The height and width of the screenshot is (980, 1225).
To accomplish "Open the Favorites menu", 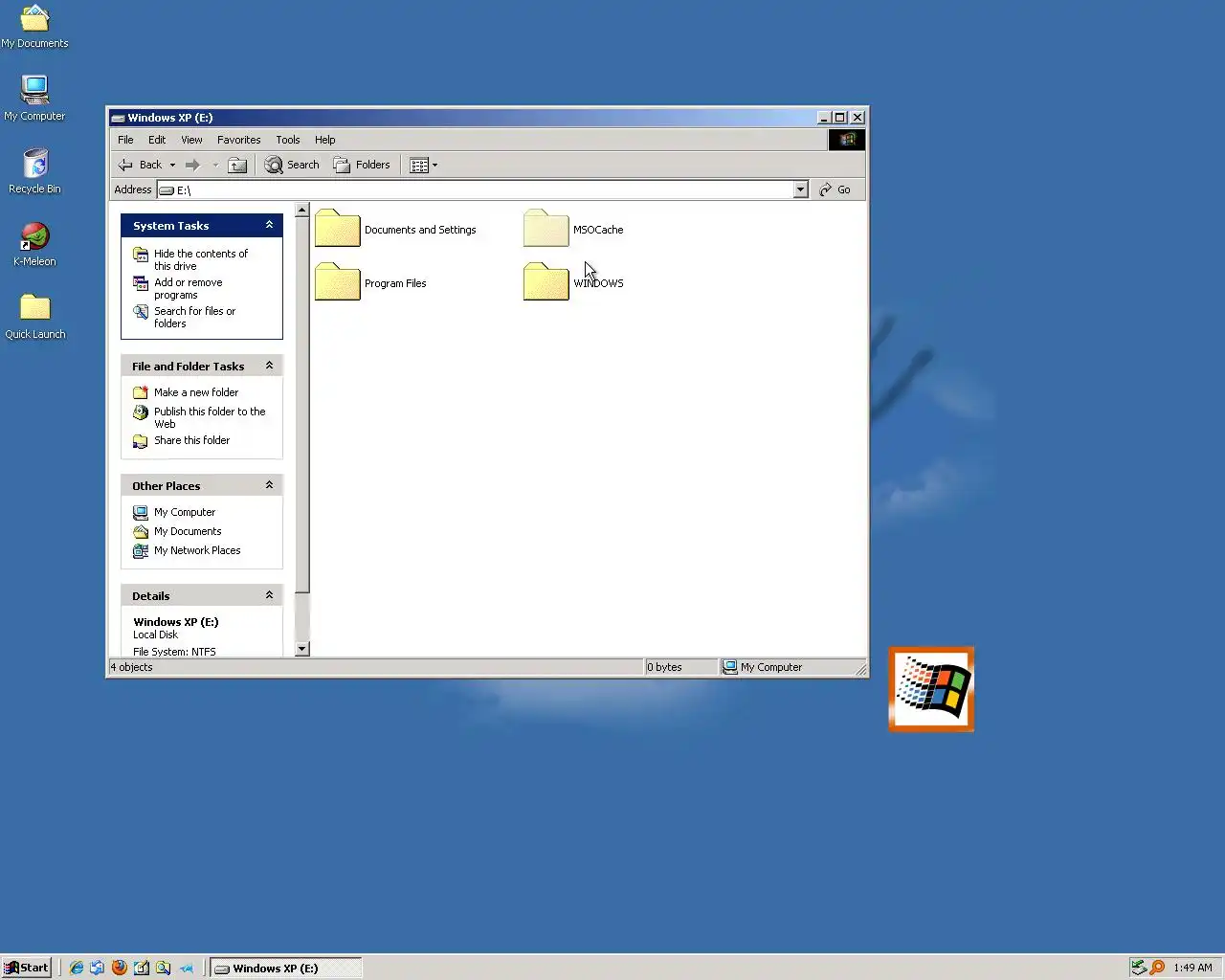I will [238, 140].
